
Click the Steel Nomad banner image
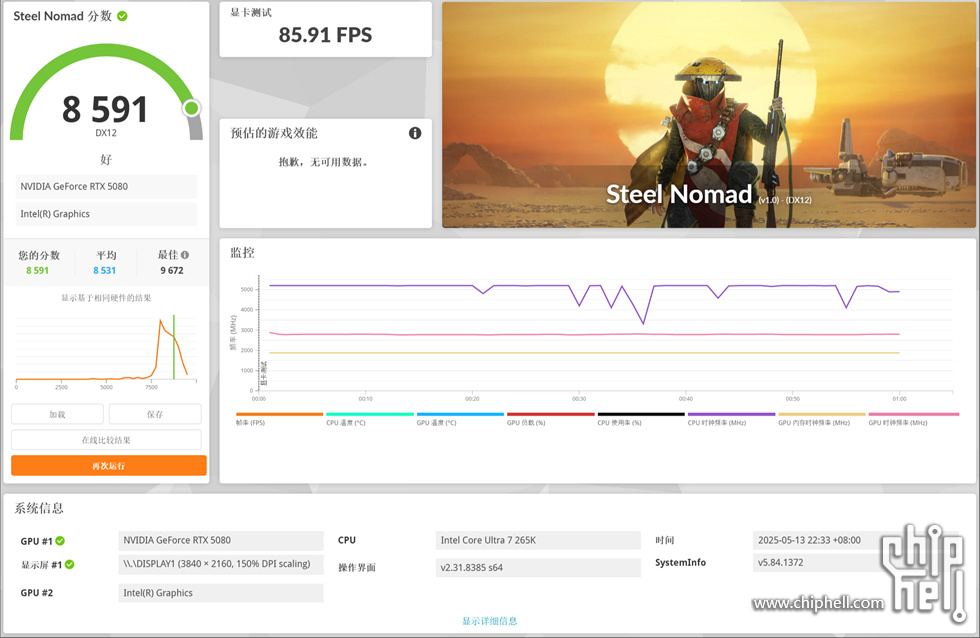coord(709,115)
